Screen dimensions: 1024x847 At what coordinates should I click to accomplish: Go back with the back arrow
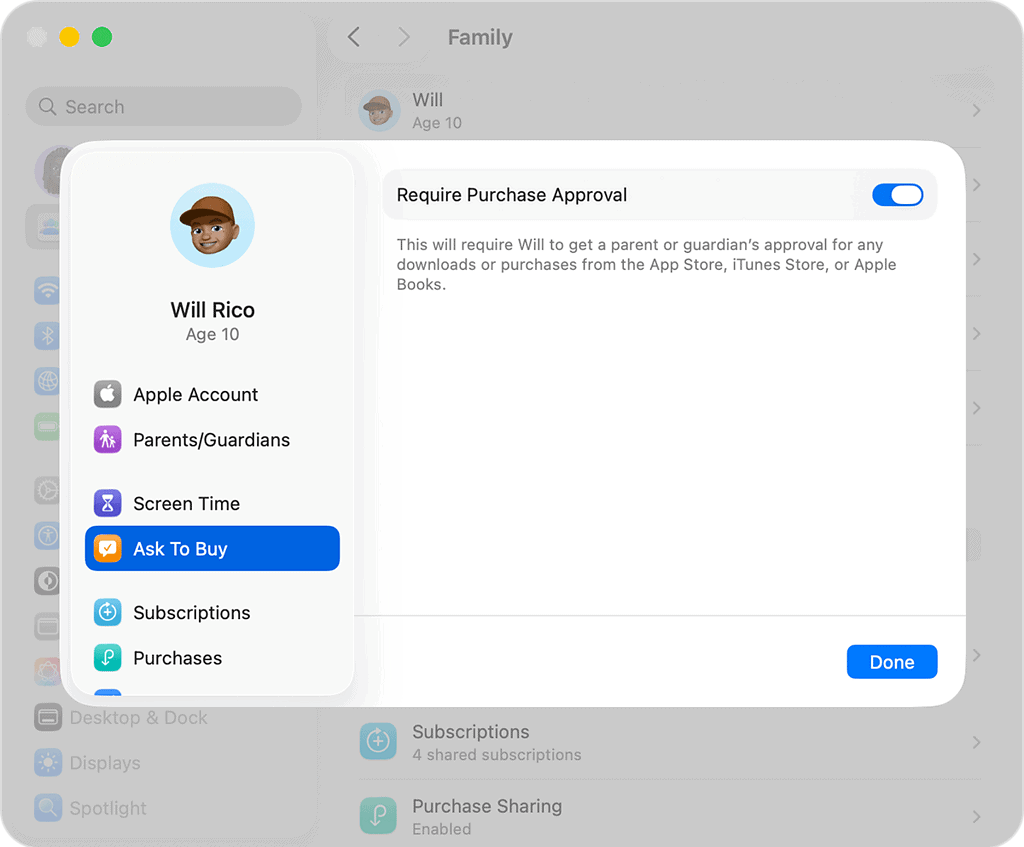354,37
